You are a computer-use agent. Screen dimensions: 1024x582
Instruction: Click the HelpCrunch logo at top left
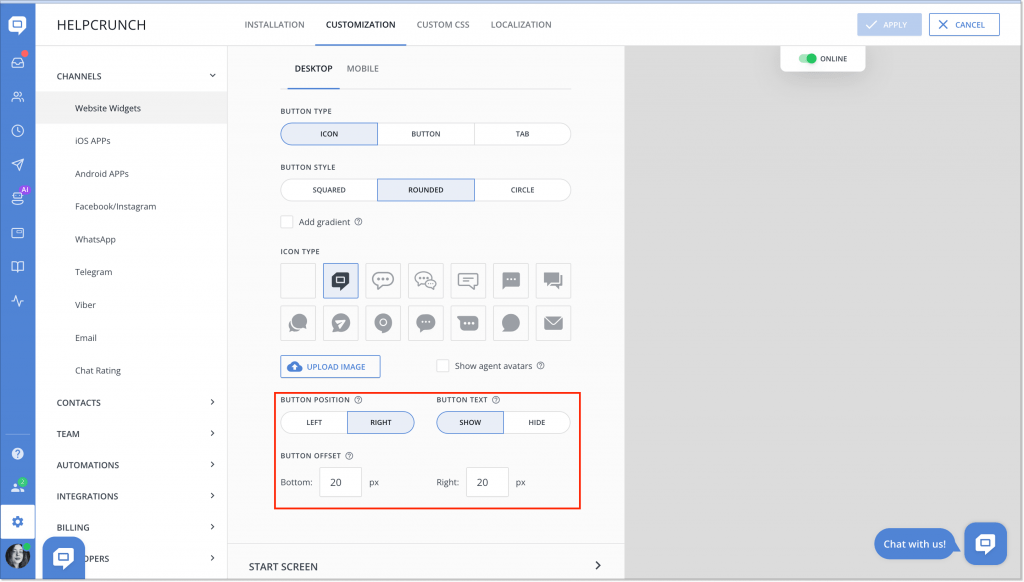pos(18,25)
